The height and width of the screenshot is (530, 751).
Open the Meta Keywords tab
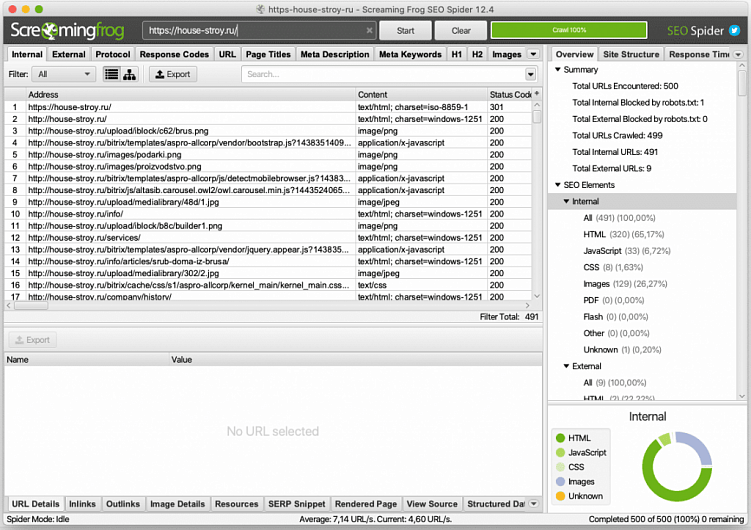pos(410,55)
